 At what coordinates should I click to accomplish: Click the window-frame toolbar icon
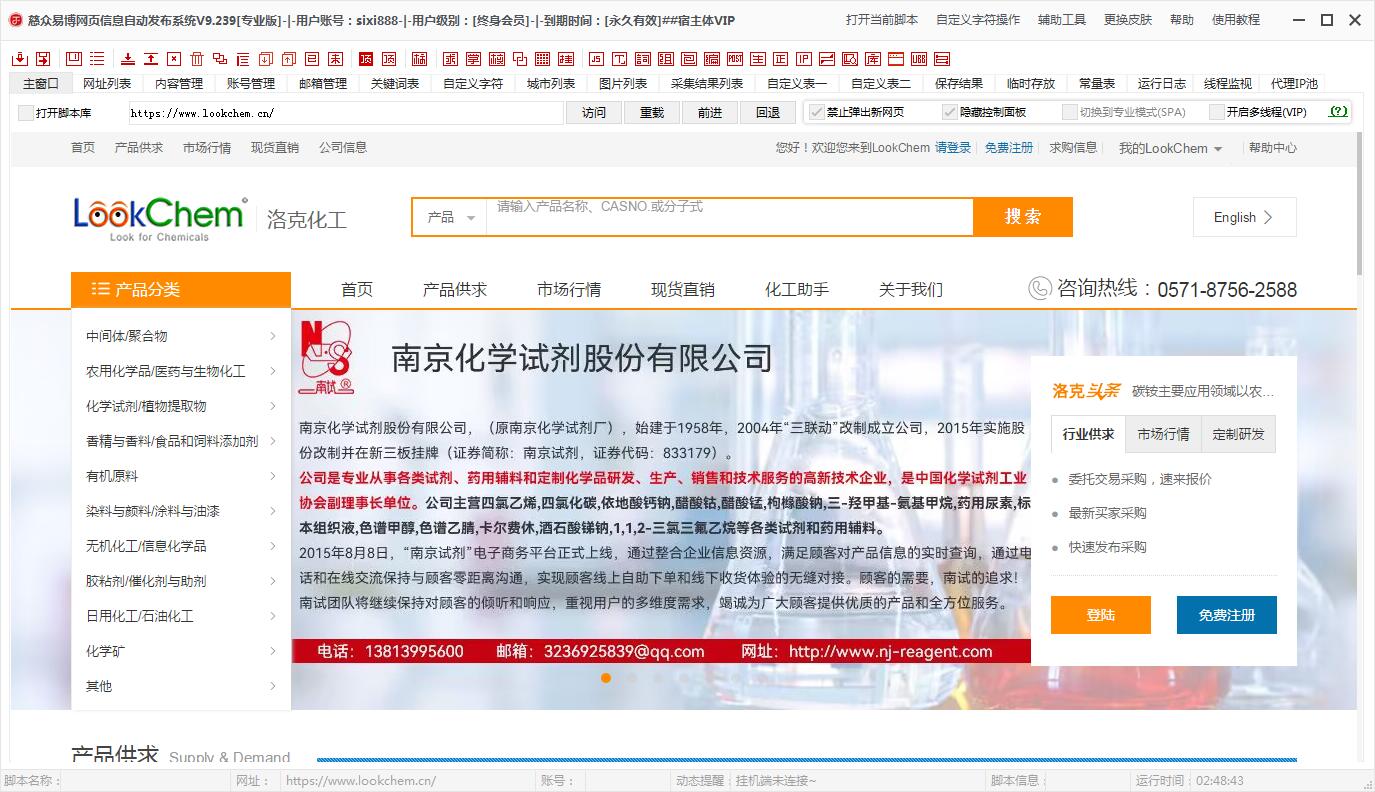[896, 59]
